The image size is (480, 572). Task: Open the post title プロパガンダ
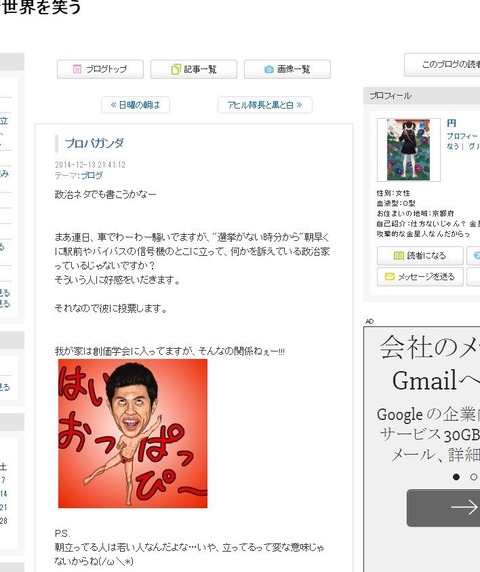94,143
